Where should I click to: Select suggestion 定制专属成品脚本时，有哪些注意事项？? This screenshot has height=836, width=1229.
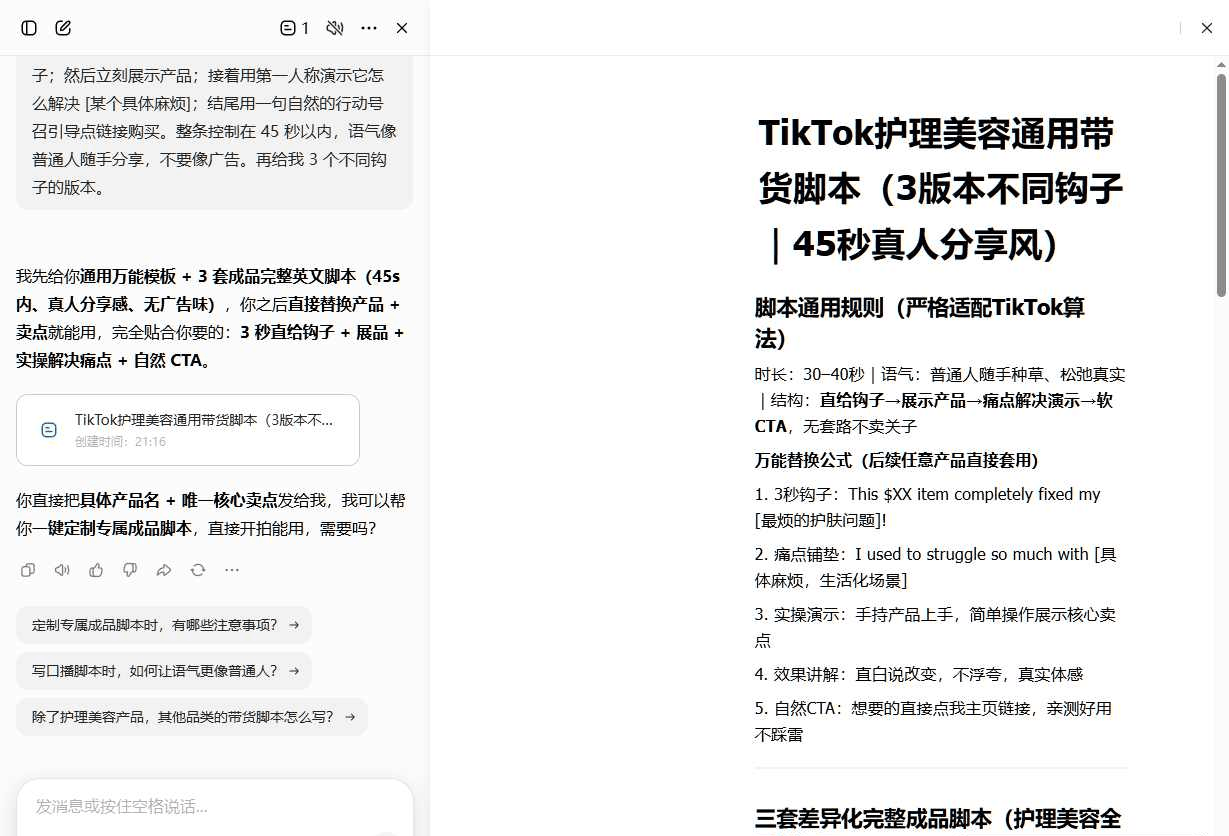[164, 625]
